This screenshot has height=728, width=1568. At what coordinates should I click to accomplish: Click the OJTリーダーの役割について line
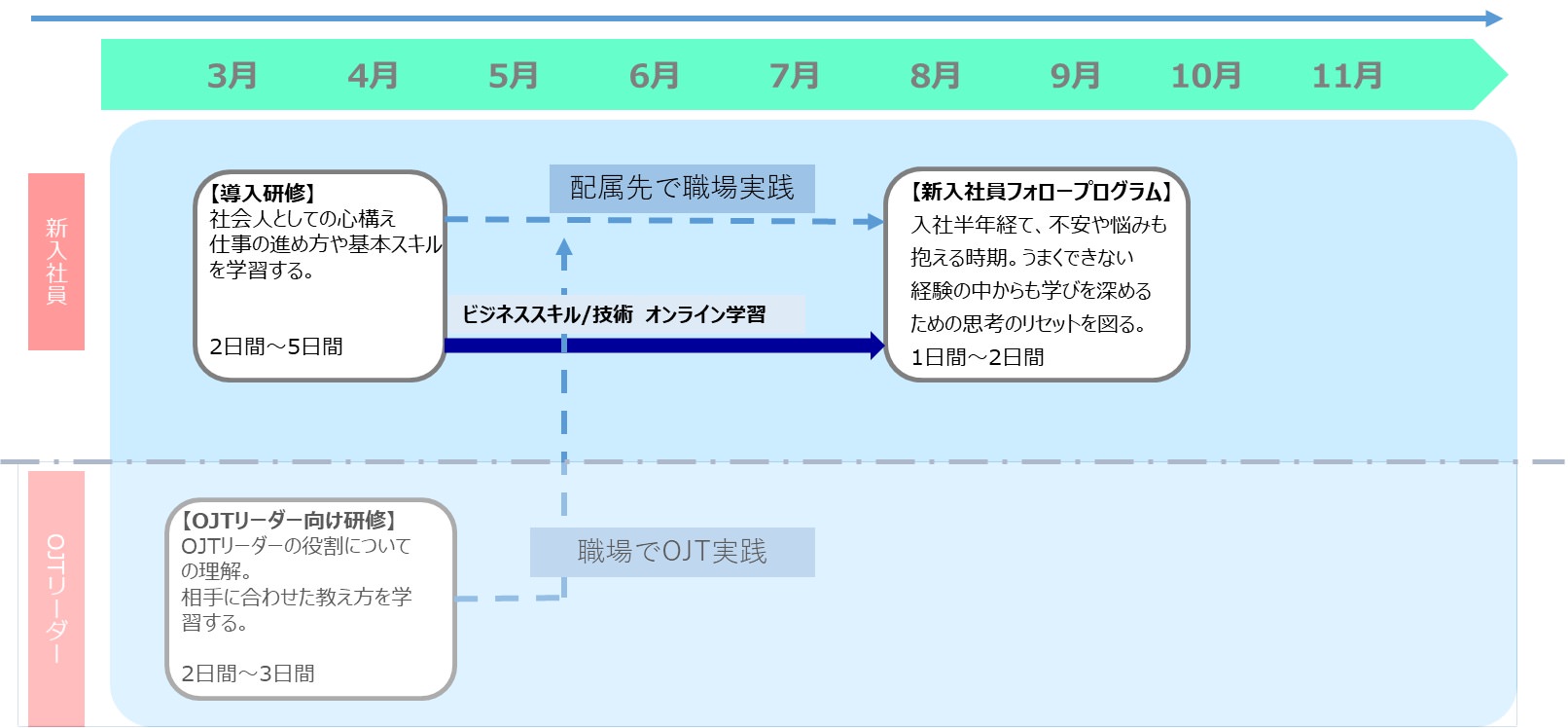tap(296, 546)
